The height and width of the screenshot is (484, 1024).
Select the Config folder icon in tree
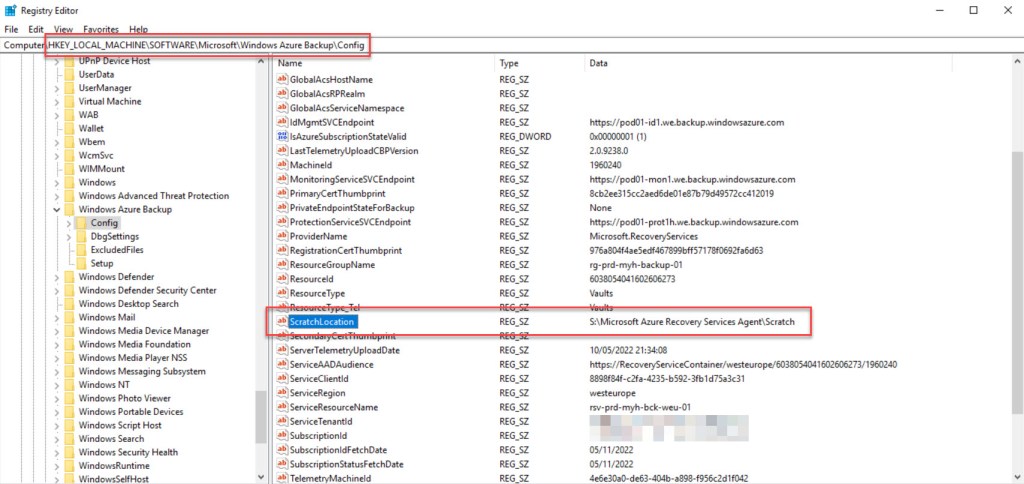pos(81,223)
